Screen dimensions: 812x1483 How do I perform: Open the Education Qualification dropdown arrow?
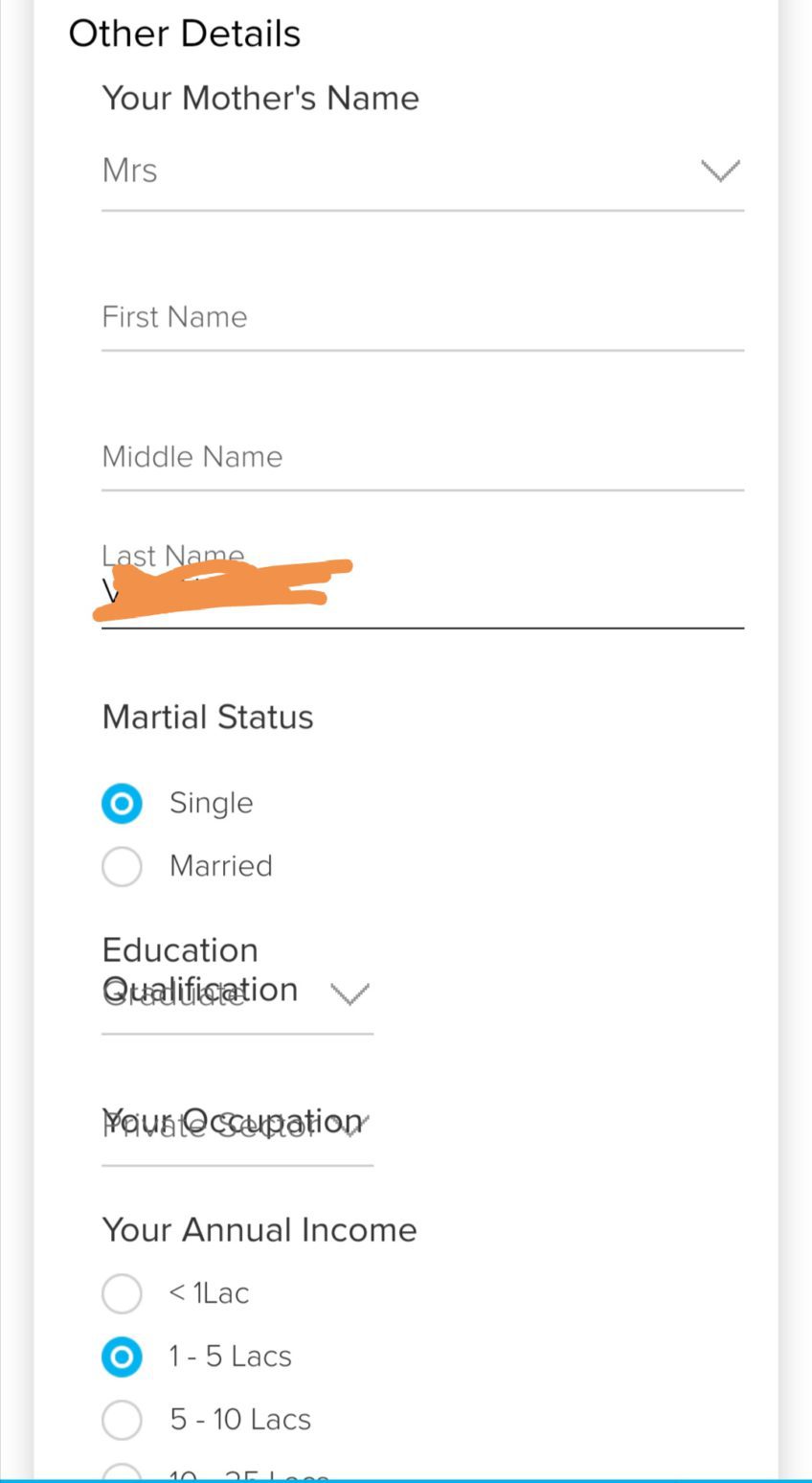350,995
